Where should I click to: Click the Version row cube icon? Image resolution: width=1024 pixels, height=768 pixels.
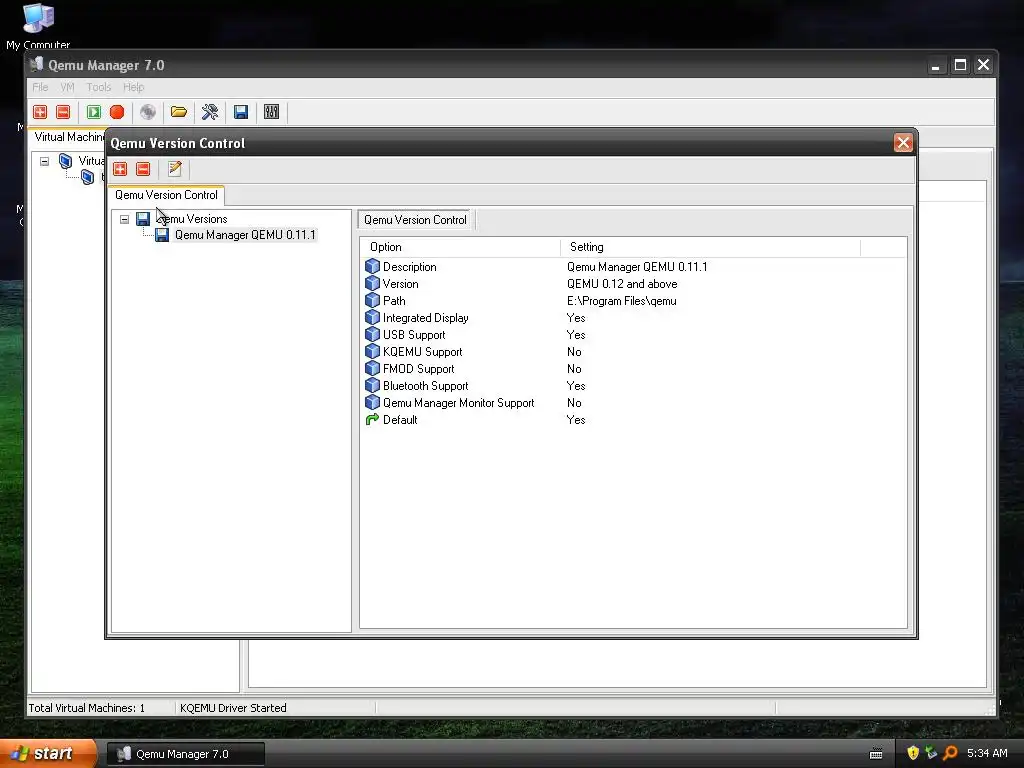pos(372,283)
